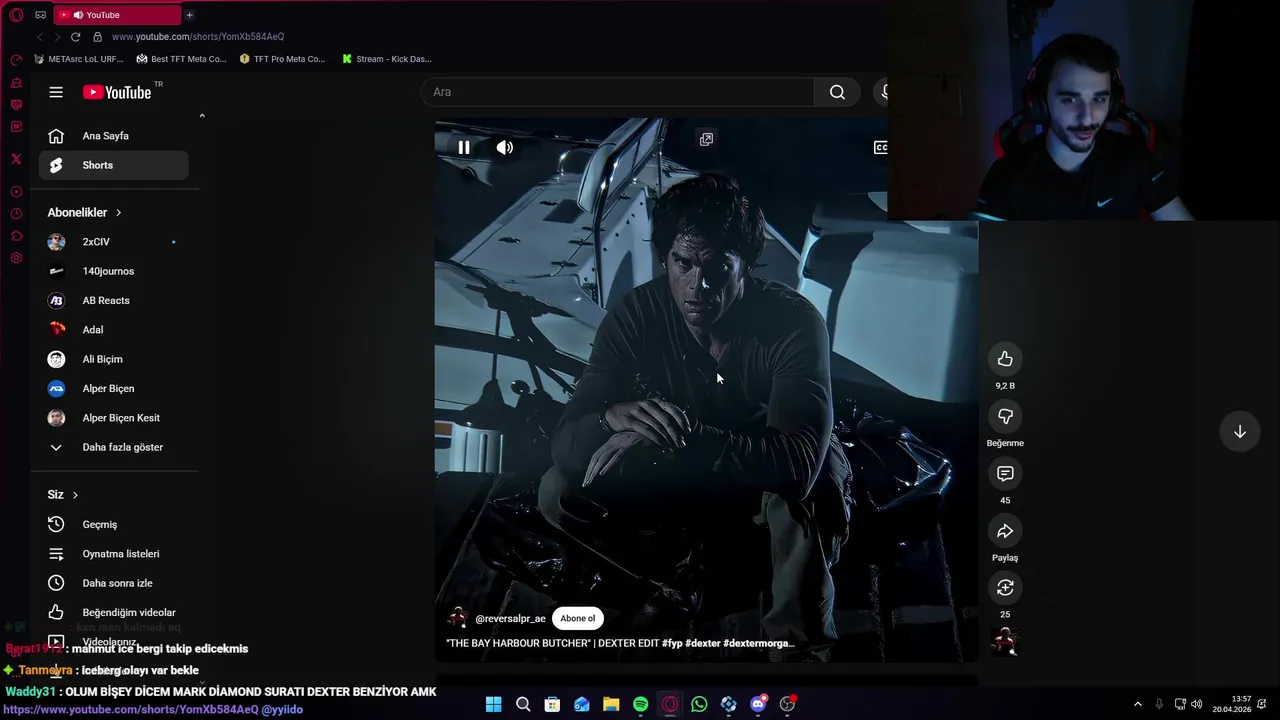Image resolution: width=1280 pixels, height=720 pixels.
Task: Toggle closed captions on the Short
Action: 880,147
